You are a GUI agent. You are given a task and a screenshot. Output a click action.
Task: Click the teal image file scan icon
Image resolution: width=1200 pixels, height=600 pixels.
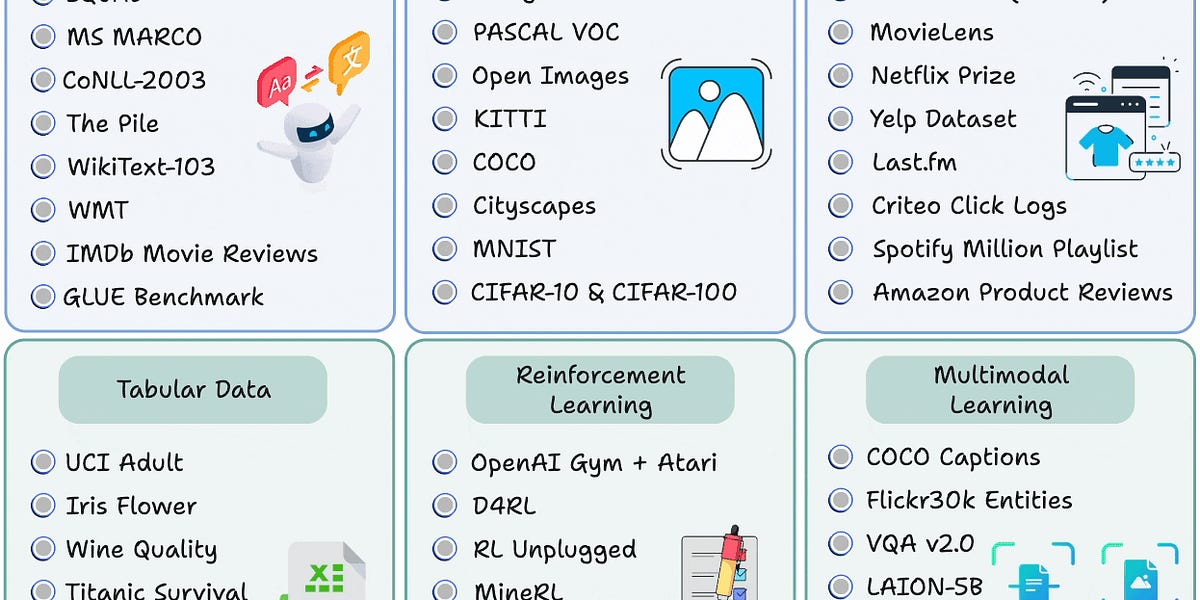[1141, 573]
